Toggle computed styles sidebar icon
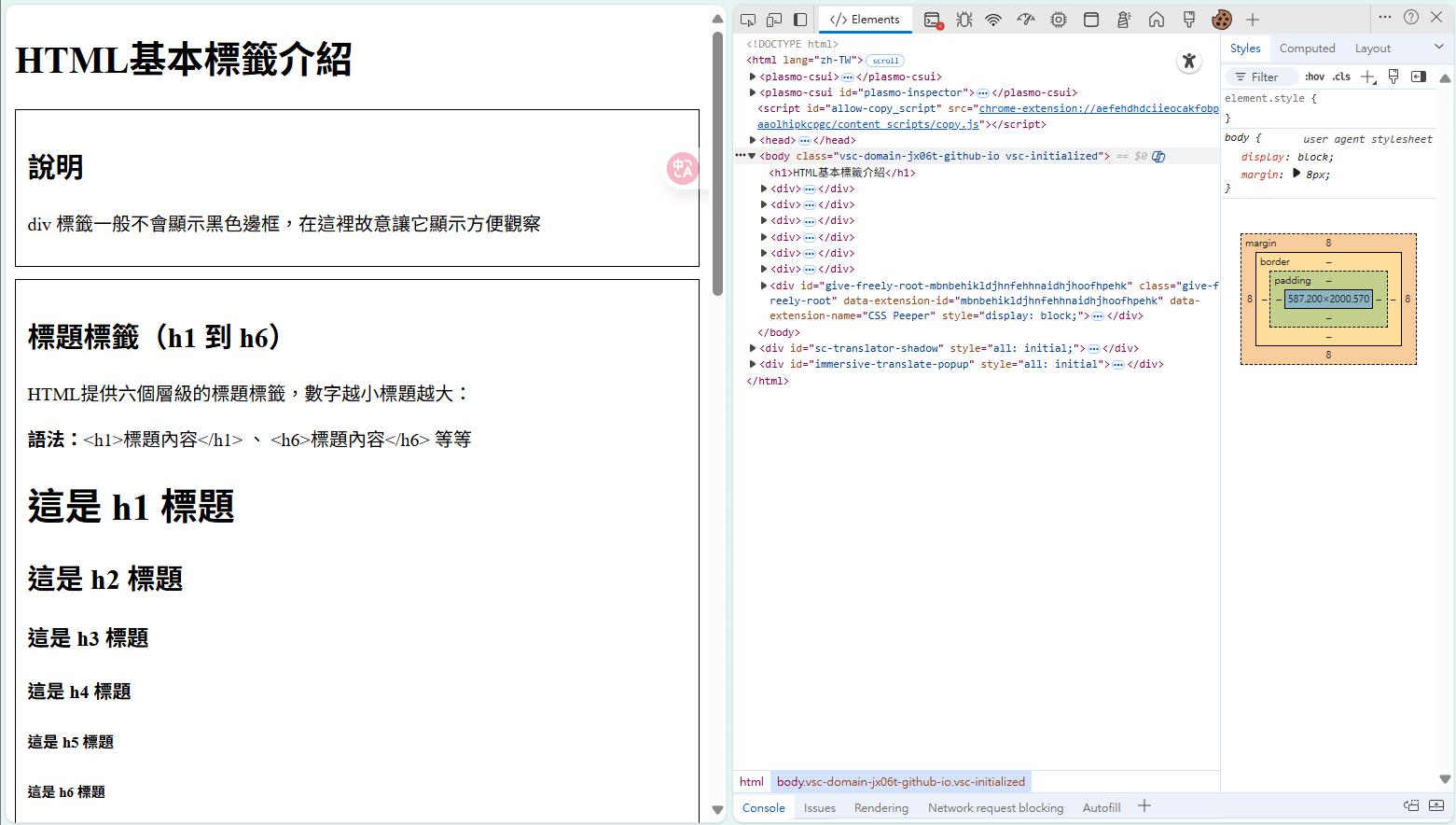This screenshot has height=825, width=1456. pos(1419,77)
